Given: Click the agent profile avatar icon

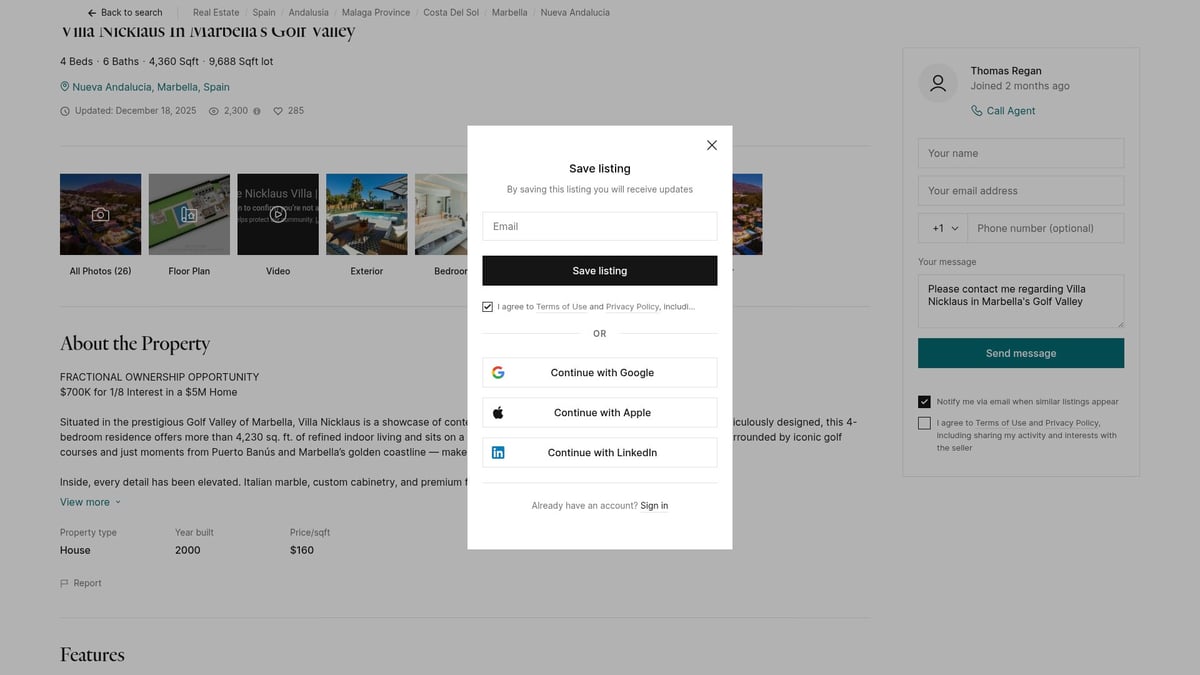Looking at the screenshot, I should 938,83.
